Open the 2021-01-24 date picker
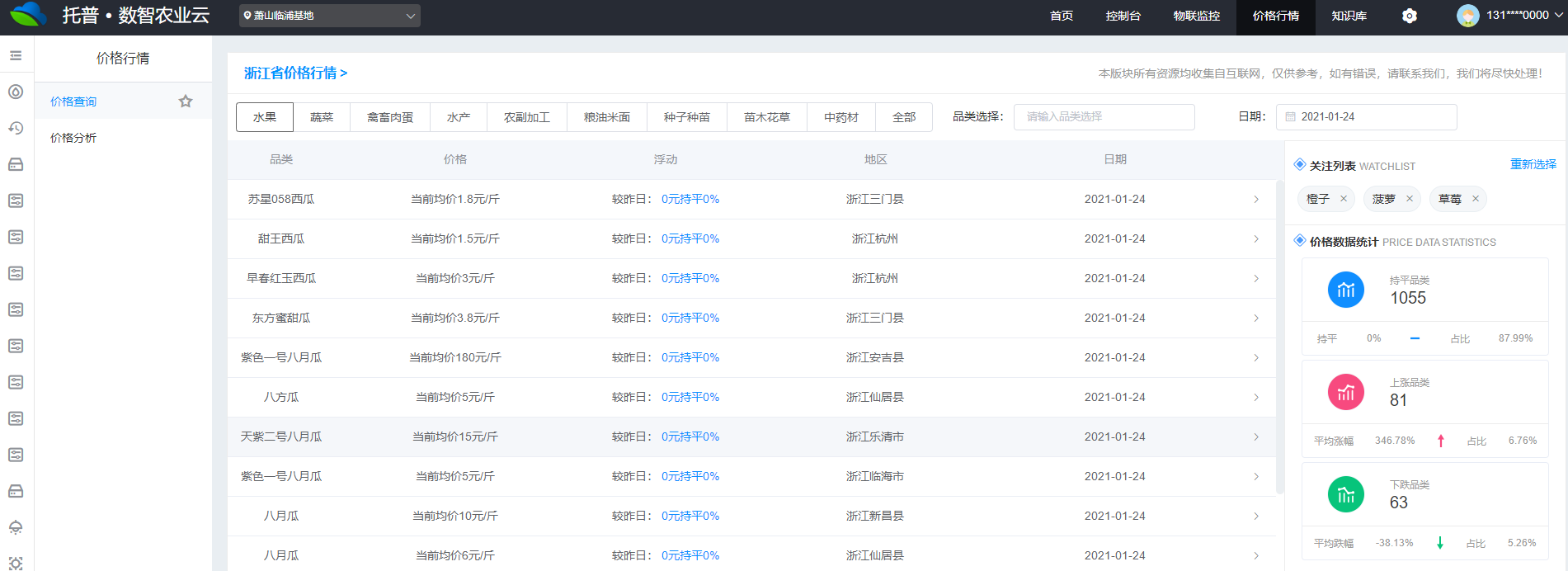 (1366, 117)
